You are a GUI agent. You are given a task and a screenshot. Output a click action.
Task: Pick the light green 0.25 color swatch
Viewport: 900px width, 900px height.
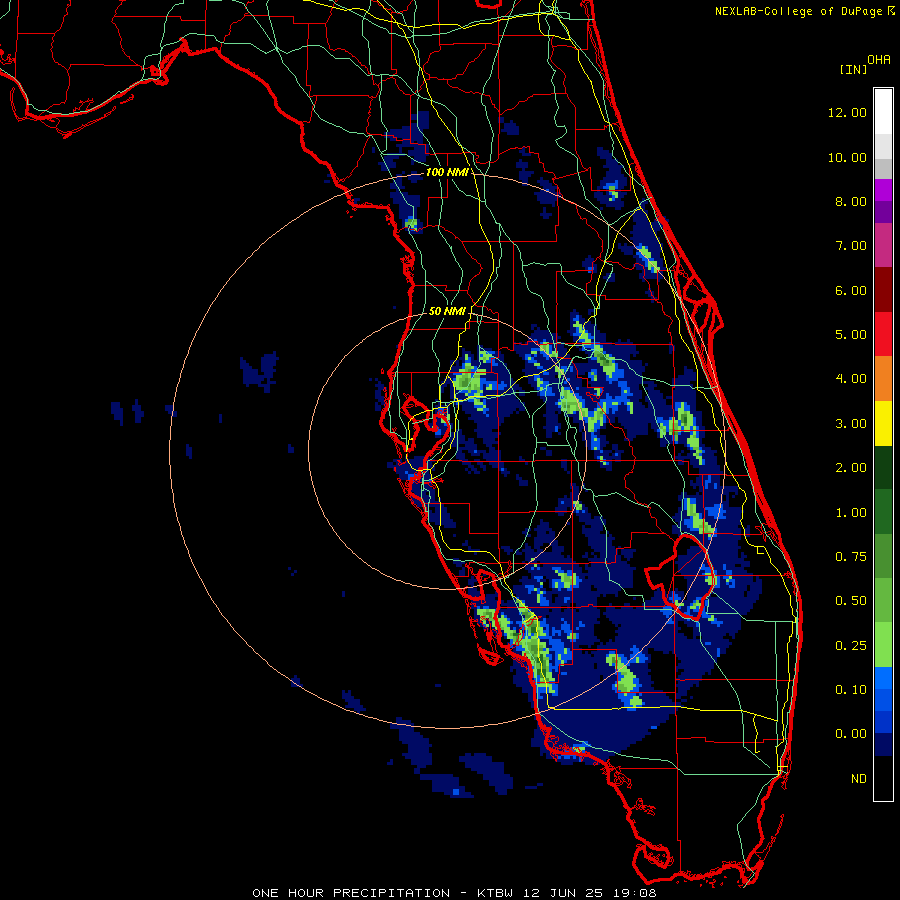883,645
